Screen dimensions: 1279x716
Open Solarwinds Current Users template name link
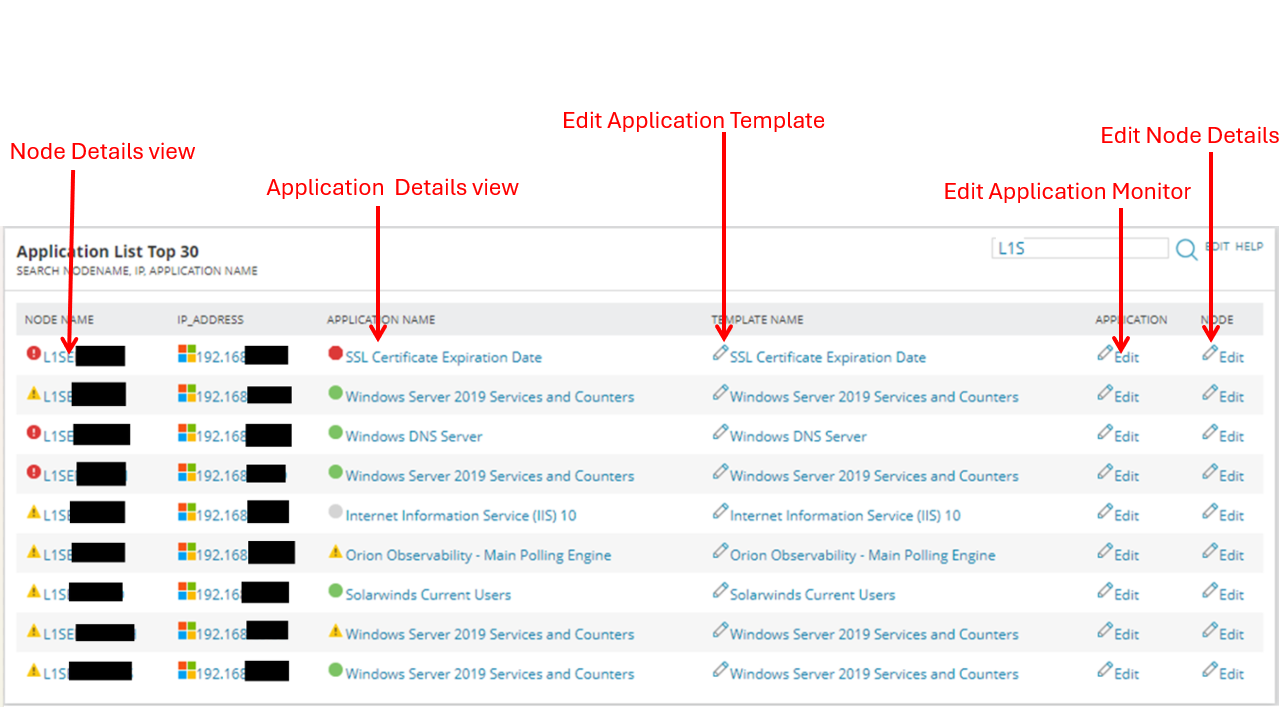813,594
